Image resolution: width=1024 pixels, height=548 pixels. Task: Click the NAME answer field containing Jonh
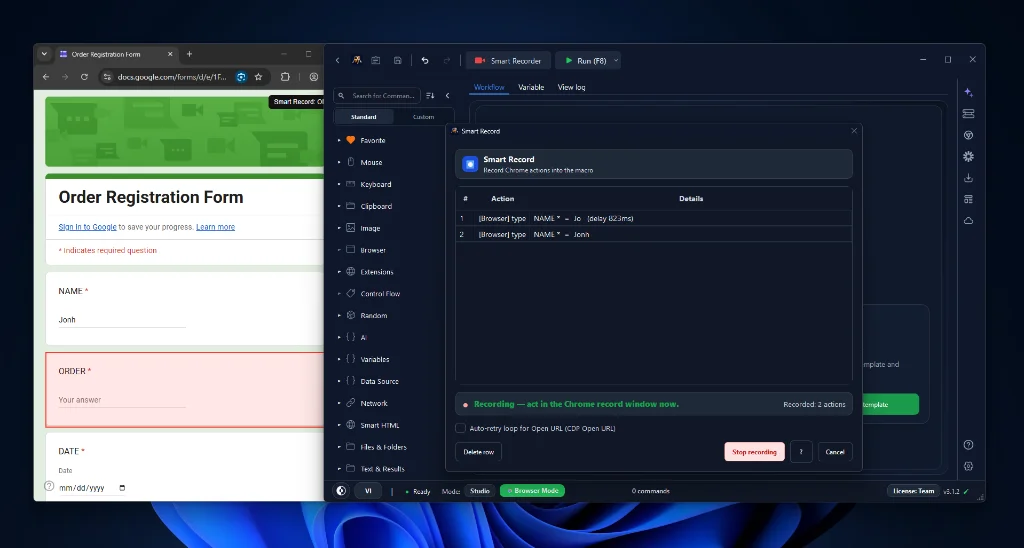(x=122, y=320)
